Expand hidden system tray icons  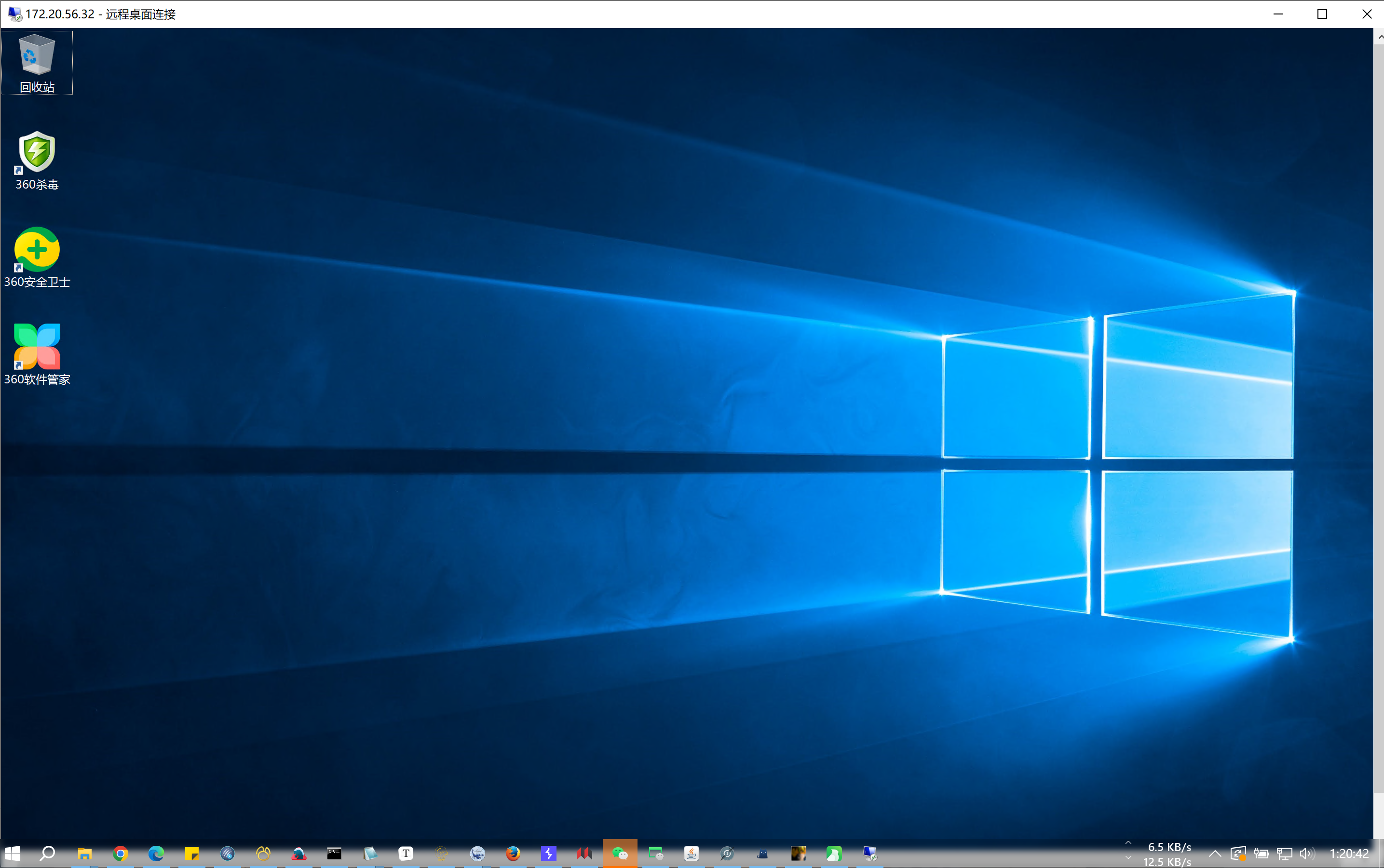pos(1215,854)
